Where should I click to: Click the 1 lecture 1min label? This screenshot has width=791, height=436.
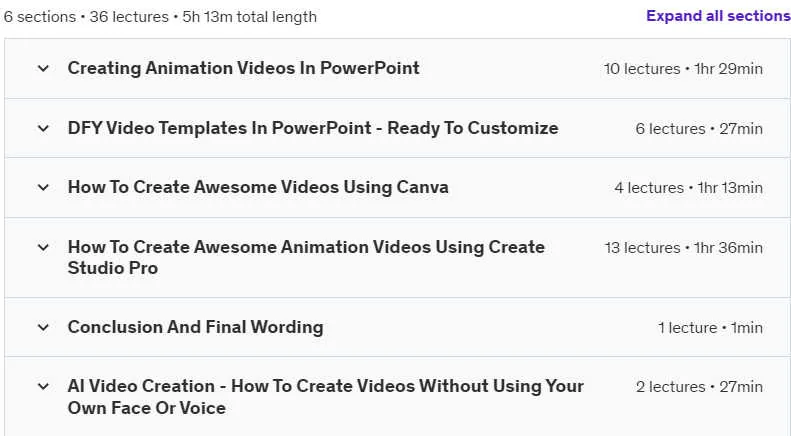[710, 328]
